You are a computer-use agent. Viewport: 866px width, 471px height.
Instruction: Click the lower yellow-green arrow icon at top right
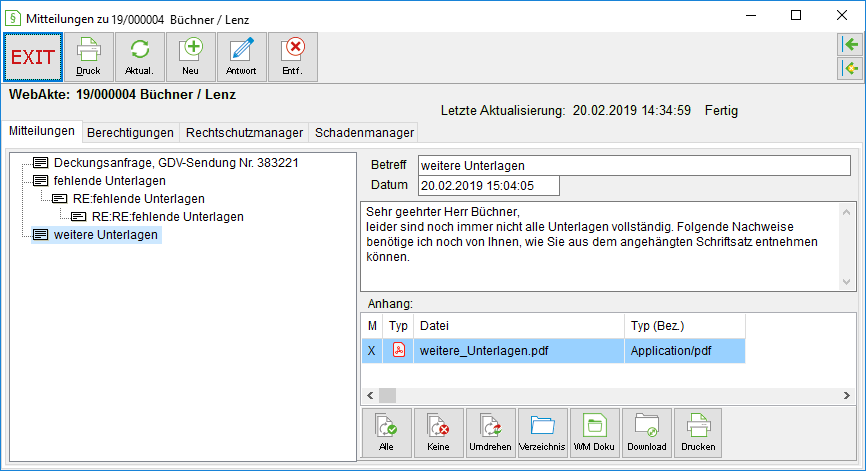coord(851,68)
